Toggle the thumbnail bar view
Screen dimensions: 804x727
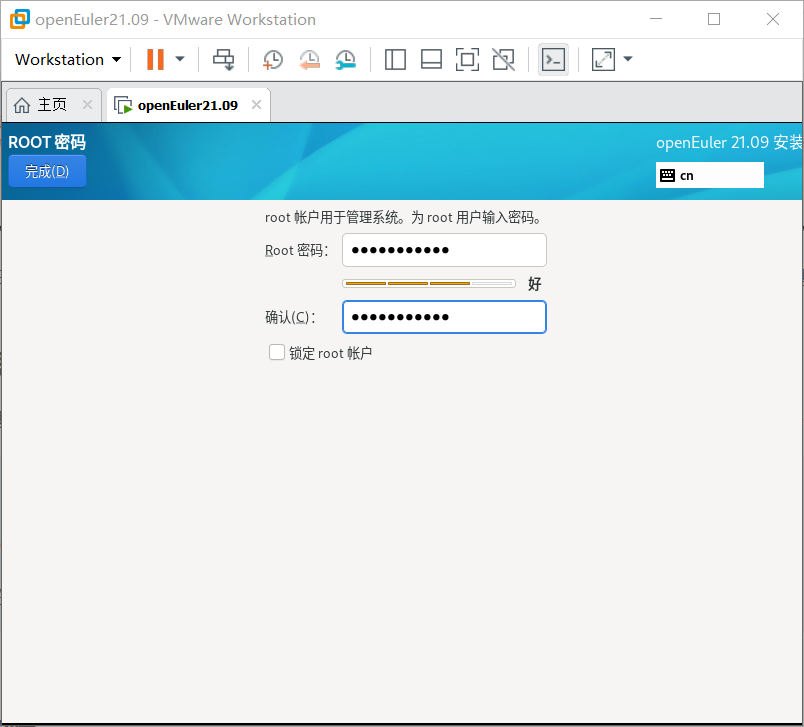pos(431,59)
